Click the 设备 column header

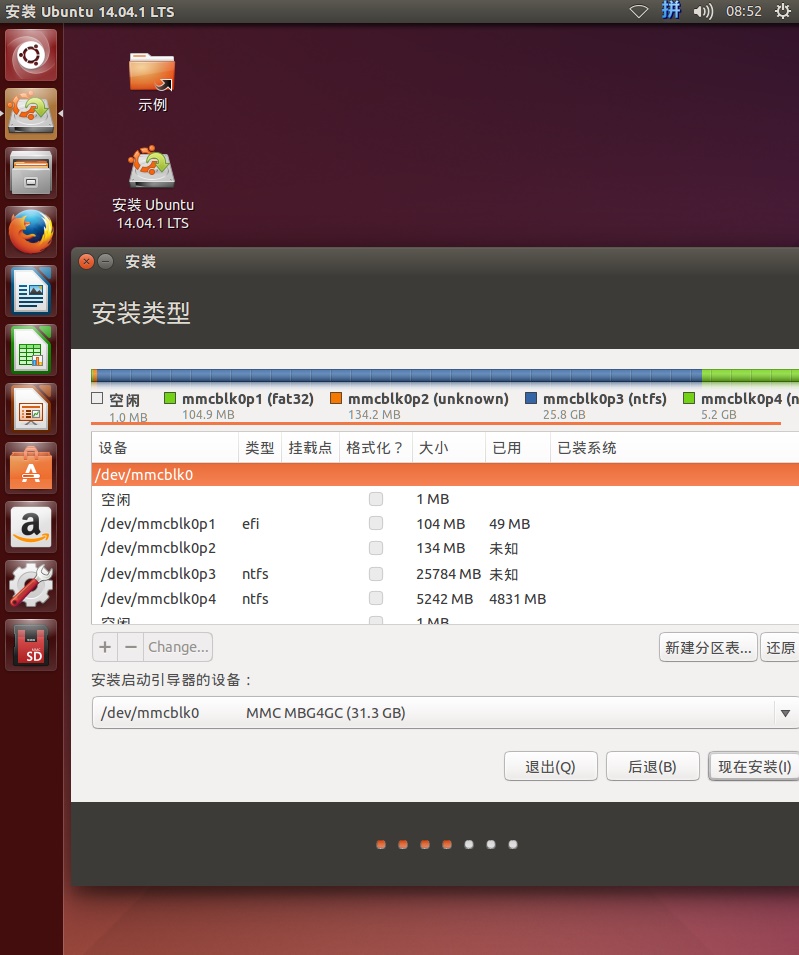coord(165,448)
